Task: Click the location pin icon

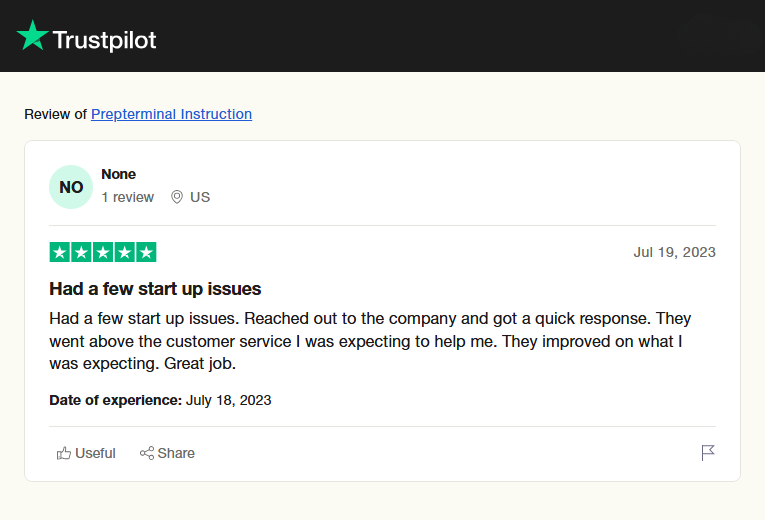Action: 177,197
